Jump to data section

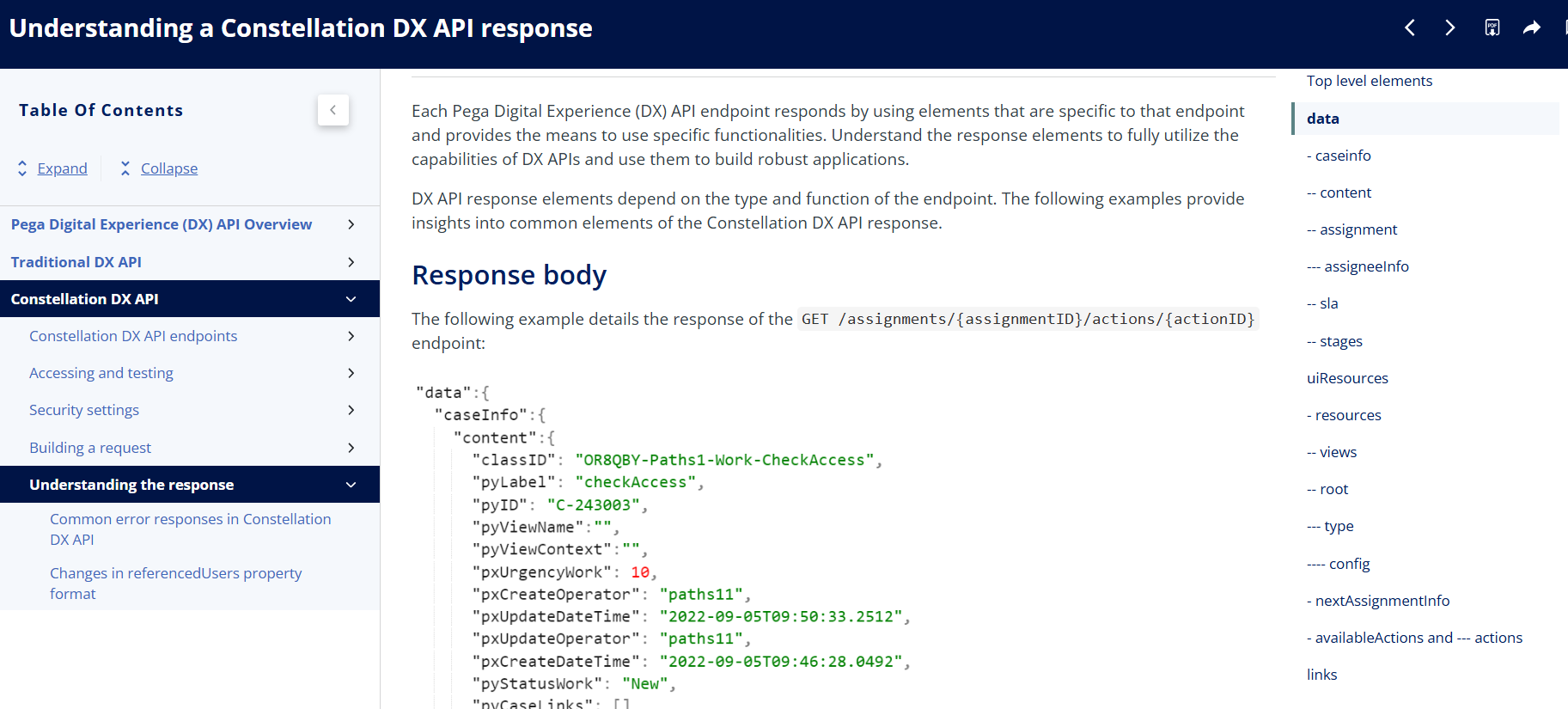(x=1323, y=119)
